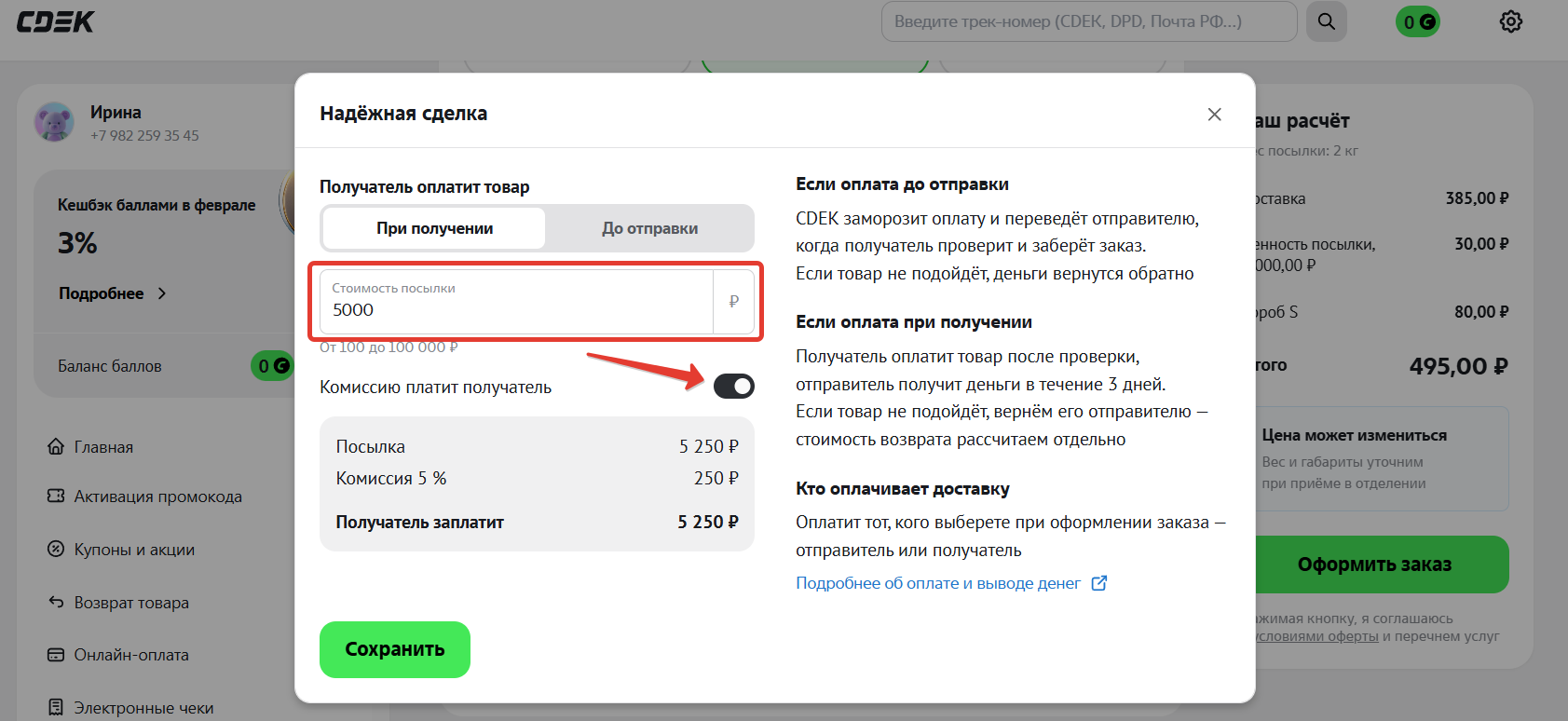The width and height of the screenshot is (1568, 721).
Task: Click the Онлайн-оплата card icon
Action: (x=56, y=655)
